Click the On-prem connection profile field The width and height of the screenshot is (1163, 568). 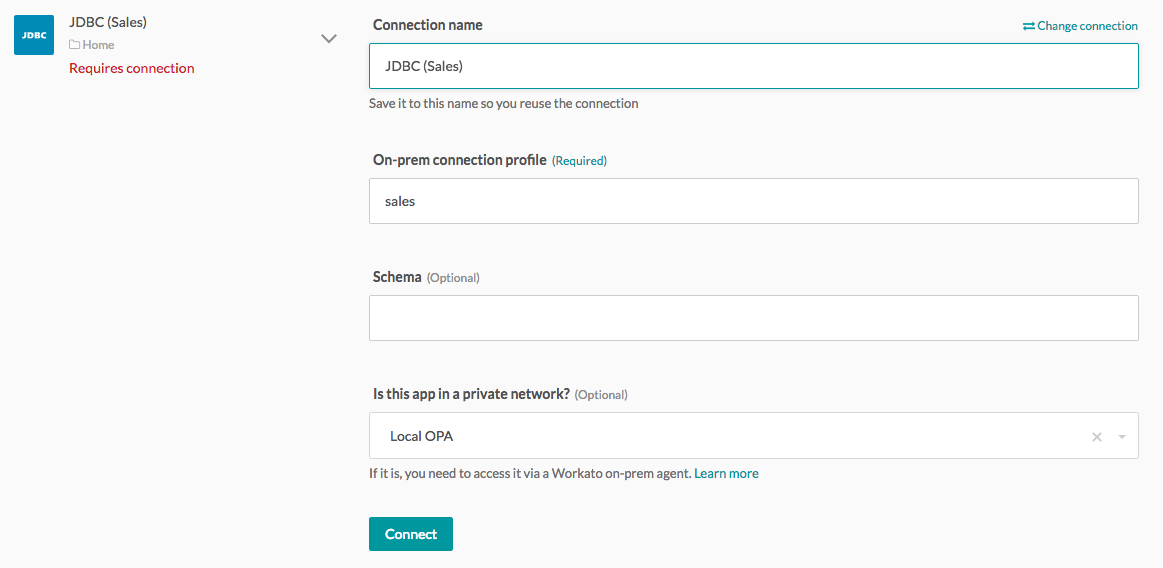coord(753,201)
